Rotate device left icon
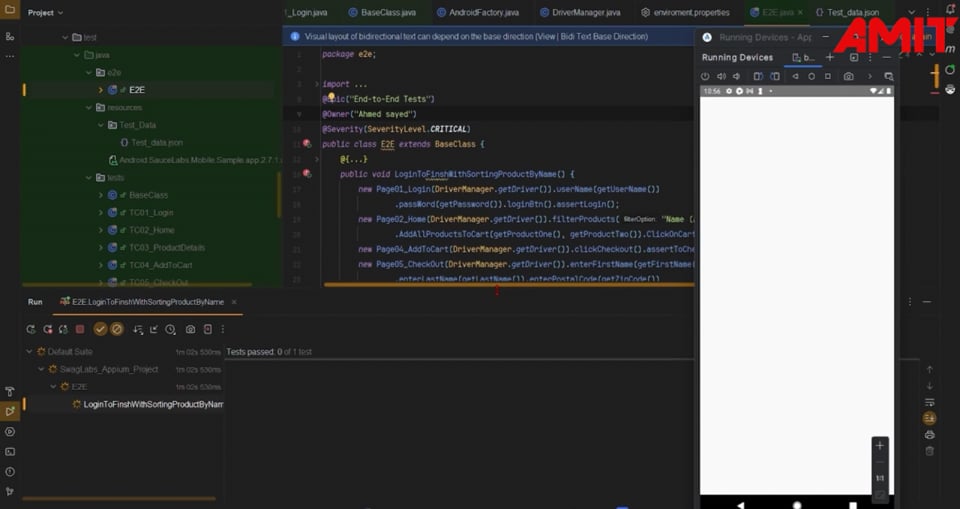Viewport: 960px width, 509px height. pyautogui.click(x=758, y=77)
